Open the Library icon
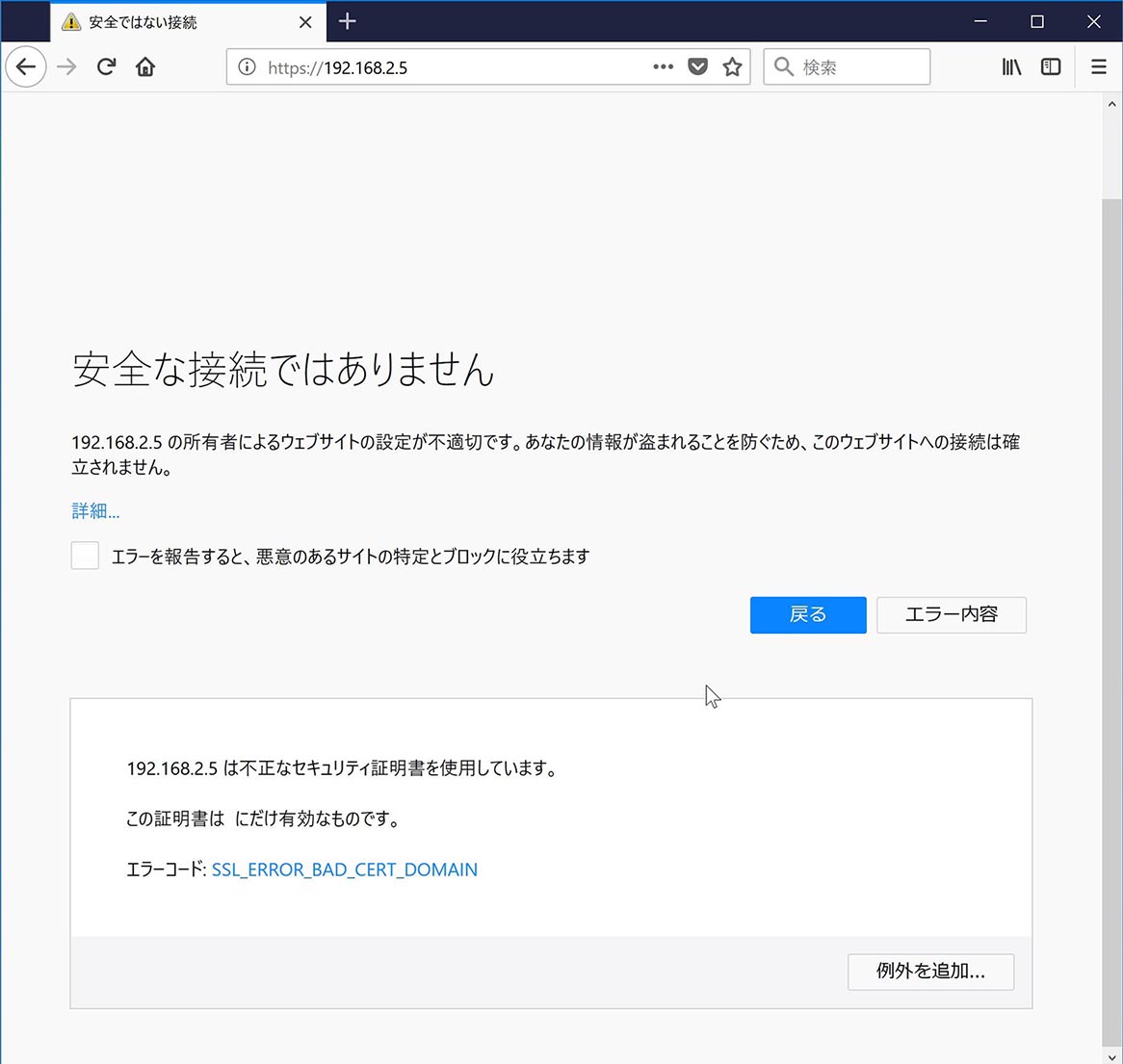Viewport: 1123px width, 1064px height. pos(1011,67)
